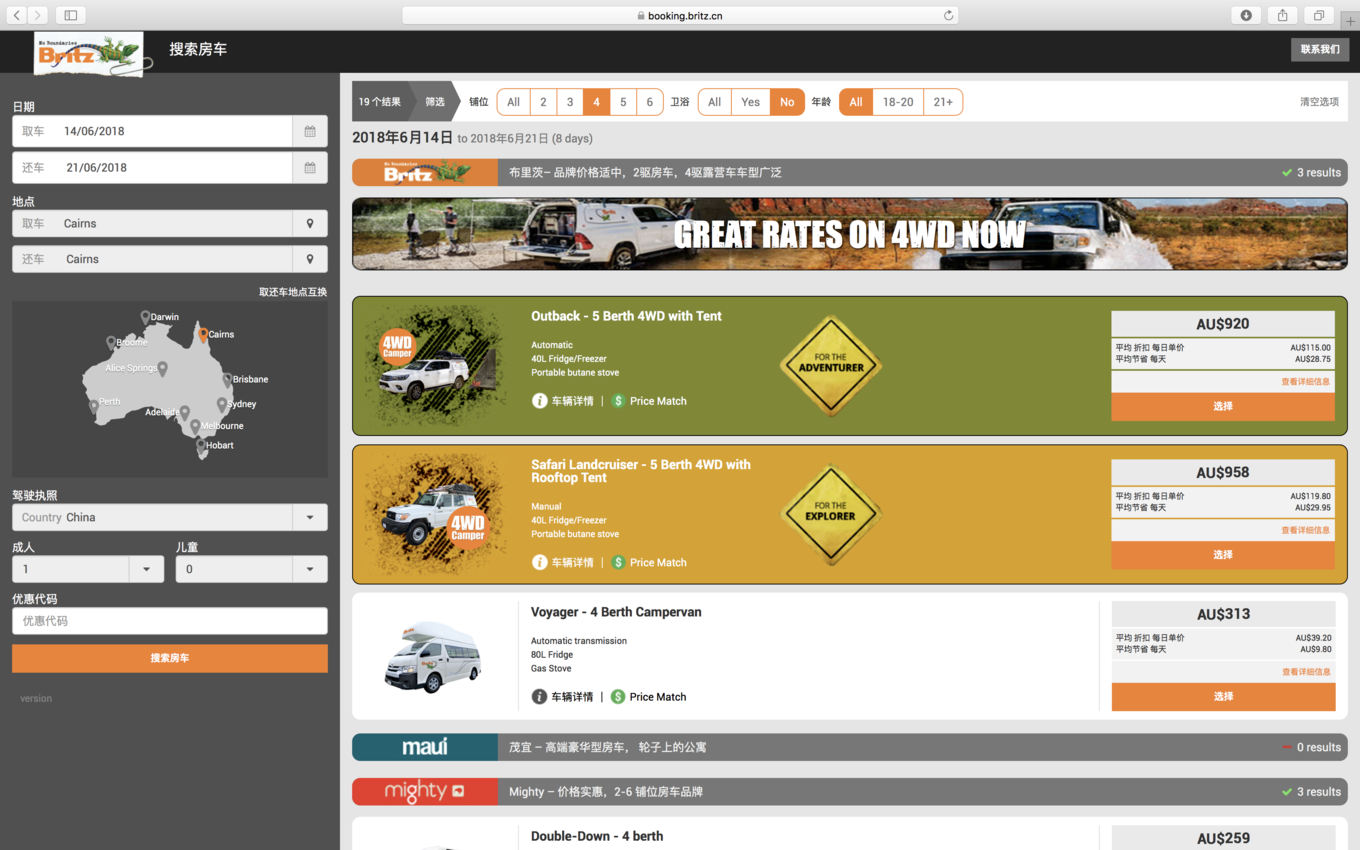The image size is (1360, 850).
Task: Click the Great Rates on 4WD banner
Action: click(x=849, y=234)
